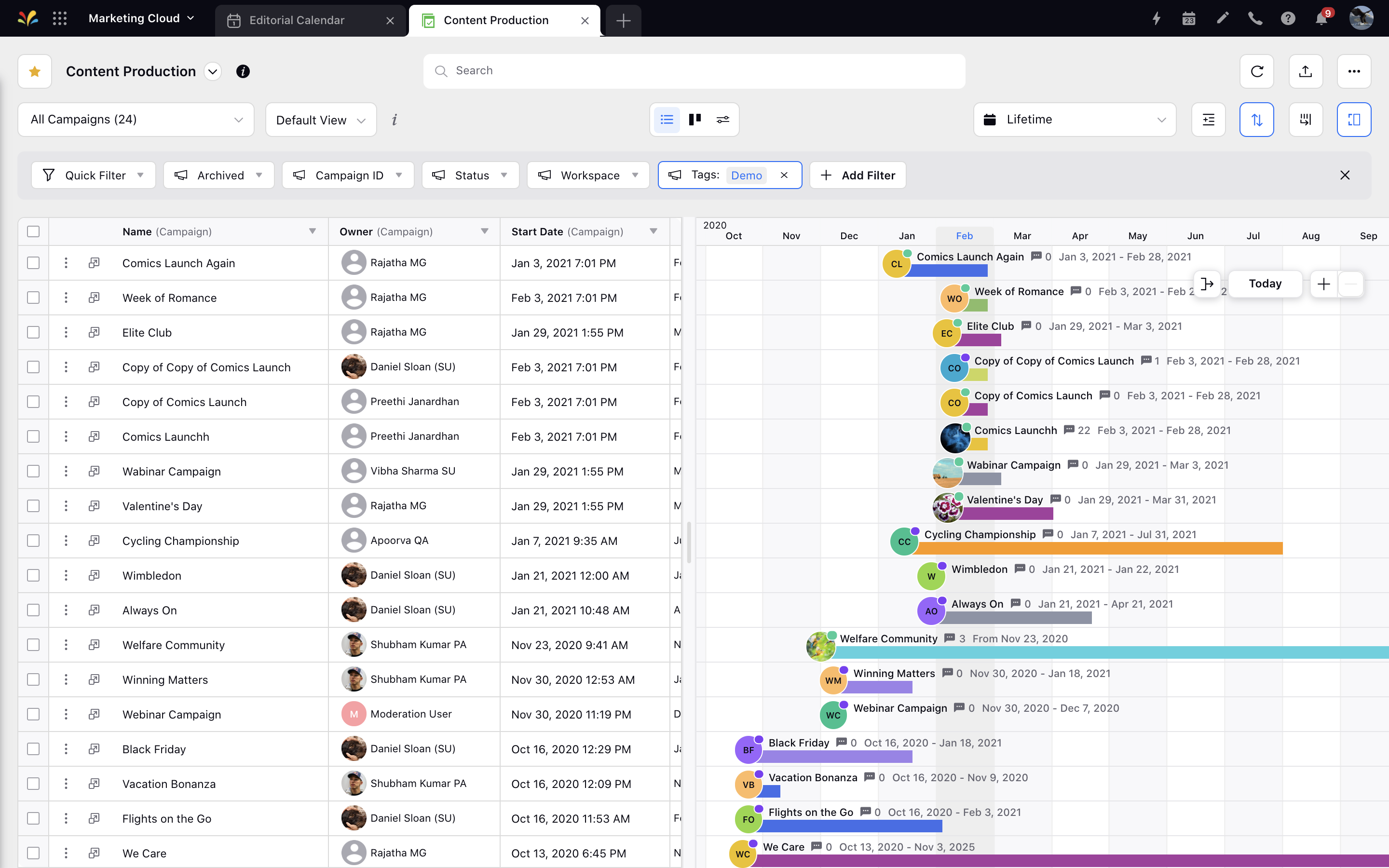Open the Default View dropdown

(320, 119)
